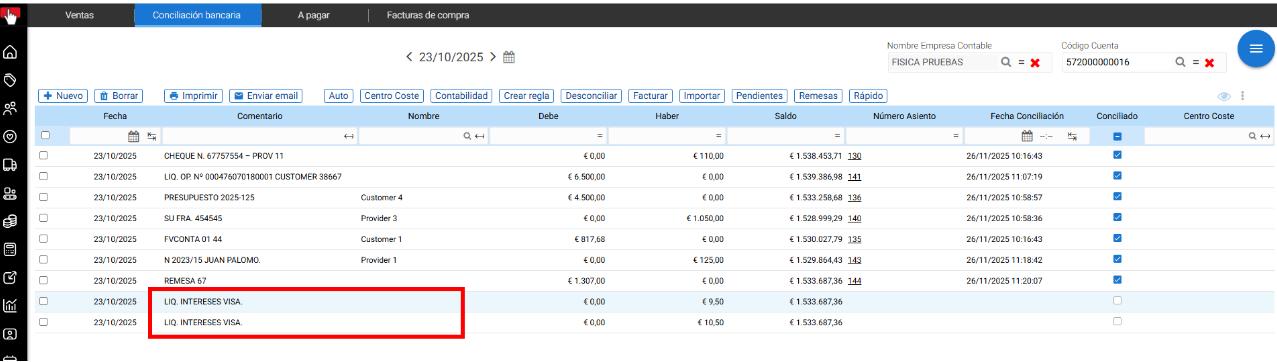
Task: Click the Importar button
Action: point(702,96)
